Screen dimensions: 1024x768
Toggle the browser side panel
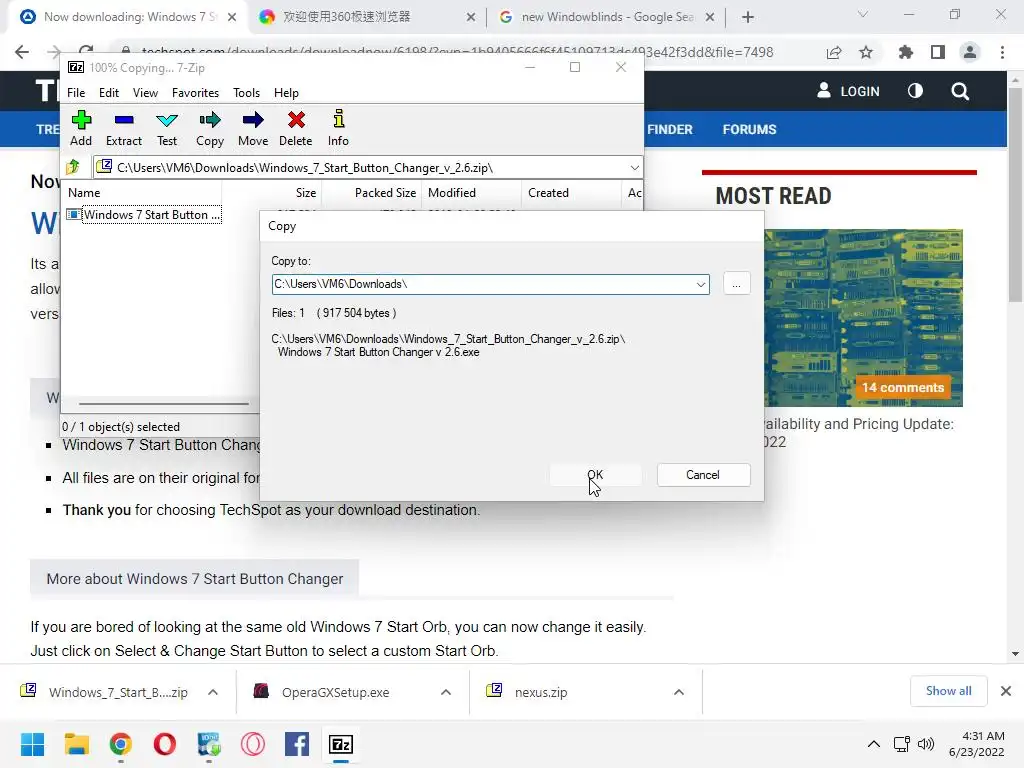(938, 52)
